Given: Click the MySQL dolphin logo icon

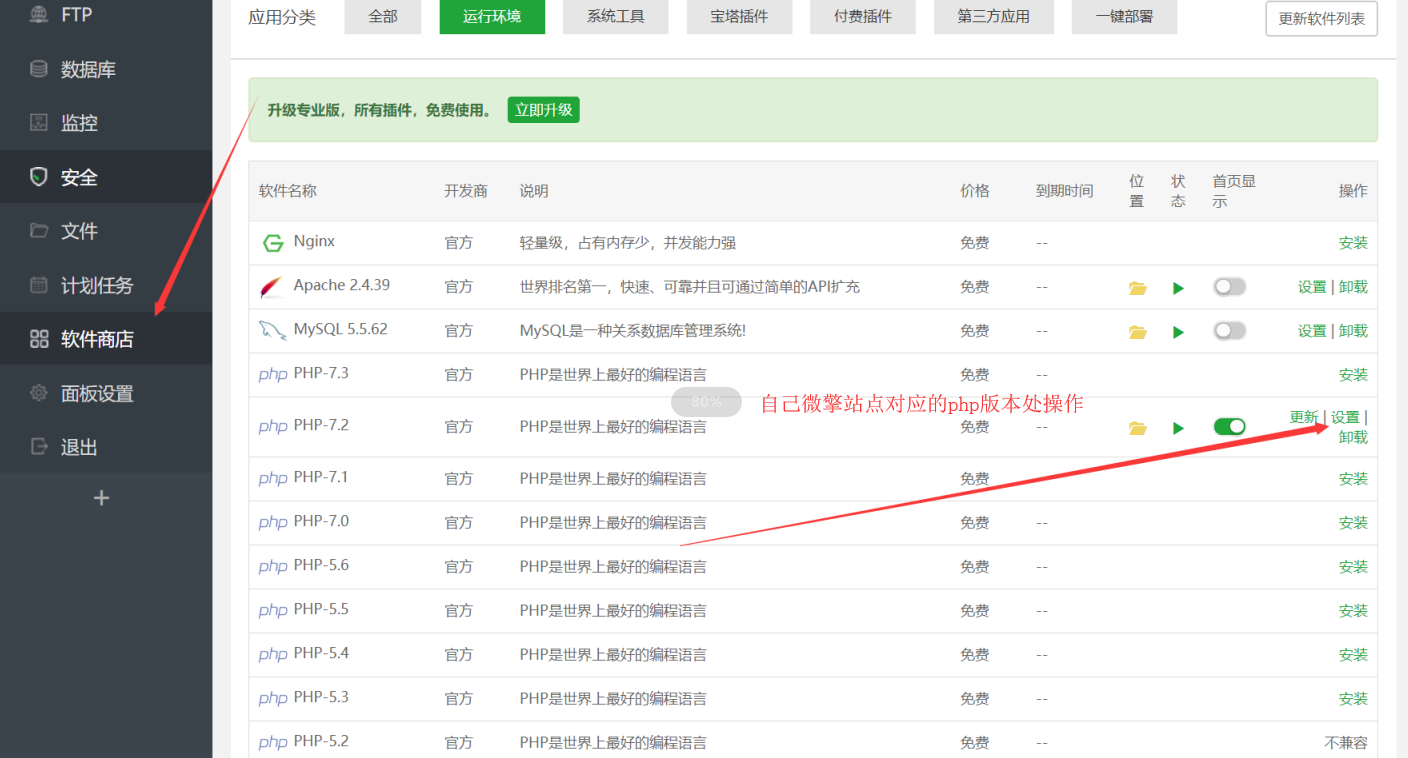Looking at the screenshot, I should [272, 331].
